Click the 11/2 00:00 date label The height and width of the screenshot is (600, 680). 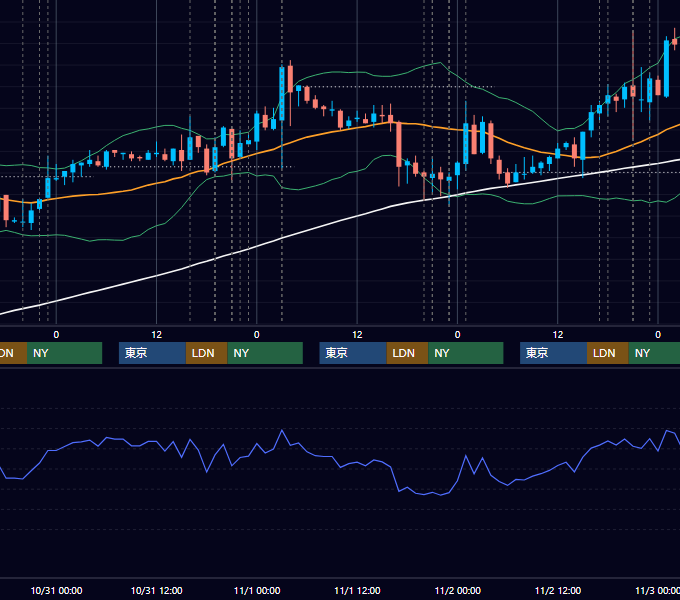(458, 590)
